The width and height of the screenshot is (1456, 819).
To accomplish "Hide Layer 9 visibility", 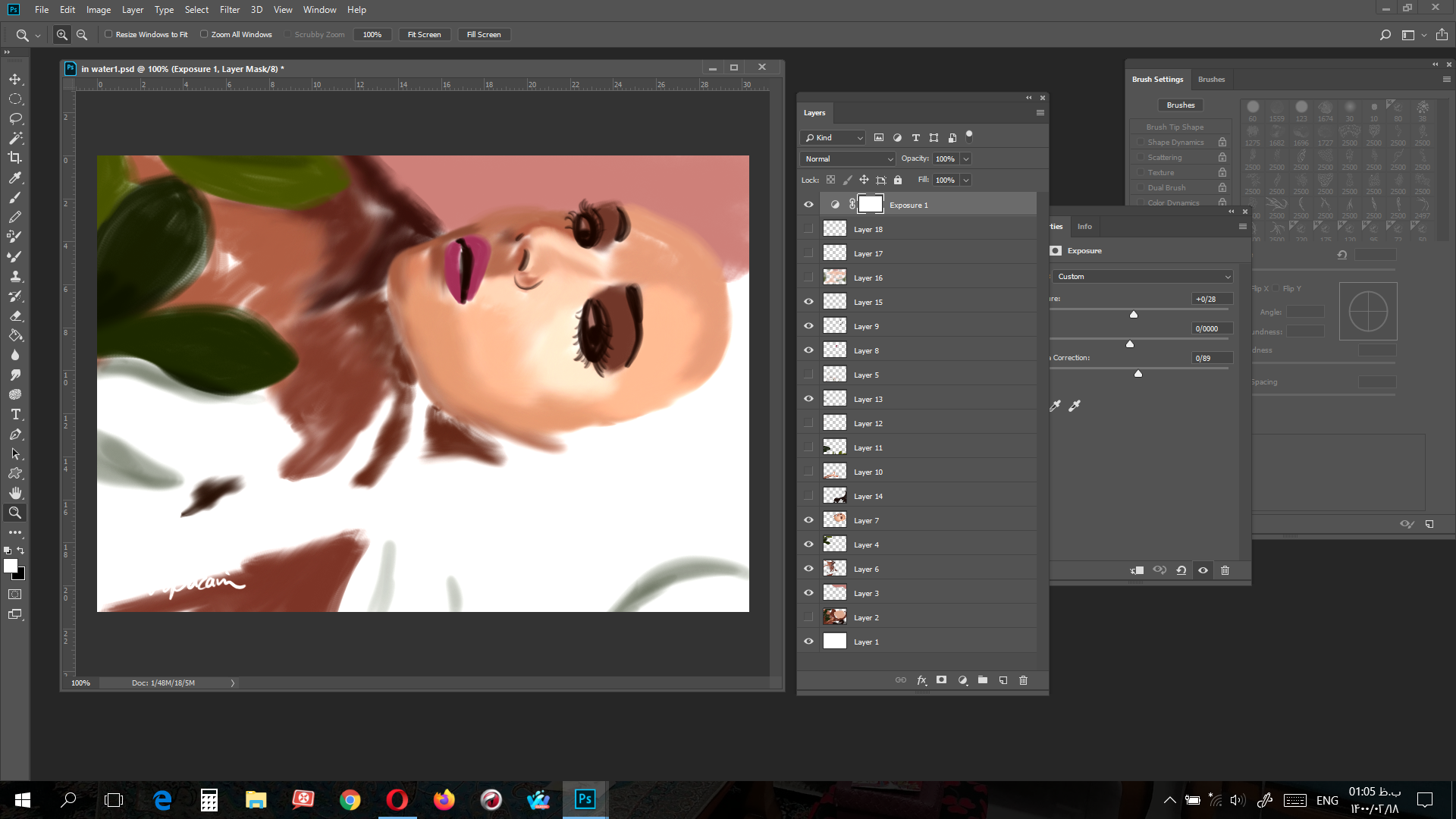I will 808,326.
